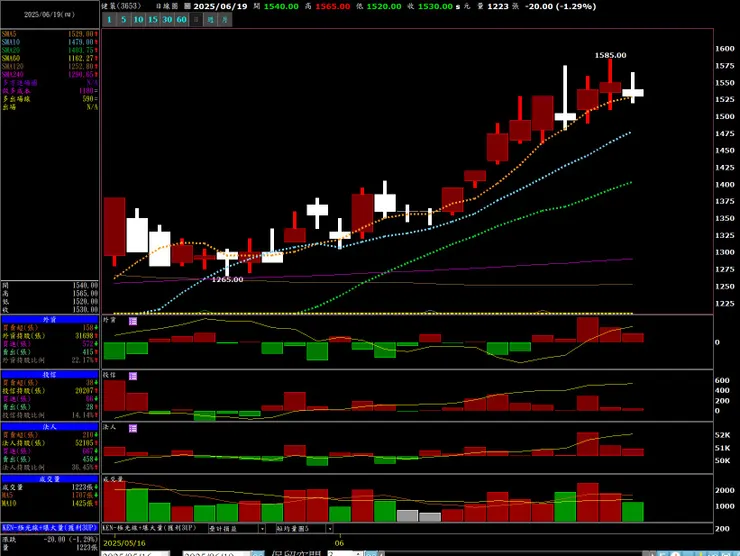
Task: Click the 成交量 1223張 row
Action: pyautogui.click(x=50, y=487)
